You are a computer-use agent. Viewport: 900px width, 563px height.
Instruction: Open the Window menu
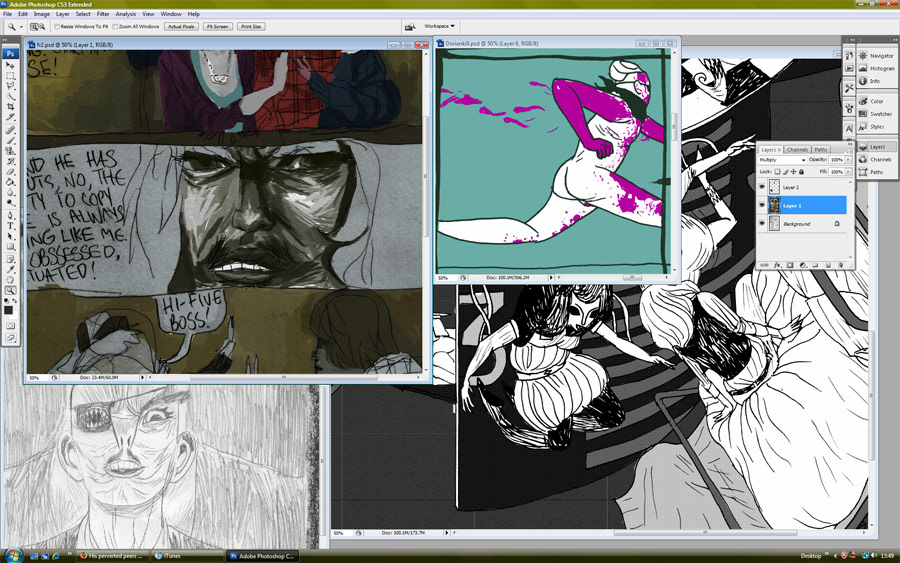[170, 14]
